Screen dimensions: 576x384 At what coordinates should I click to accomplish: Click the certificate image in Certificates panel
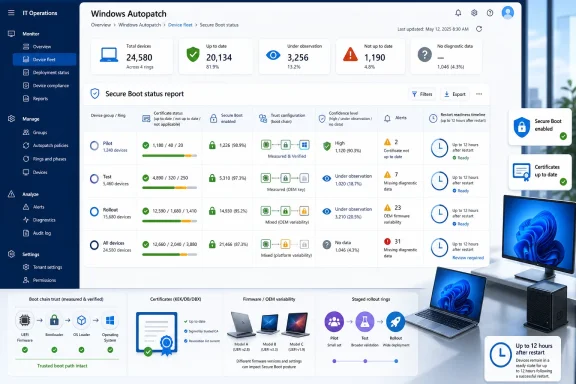[157, 334]
